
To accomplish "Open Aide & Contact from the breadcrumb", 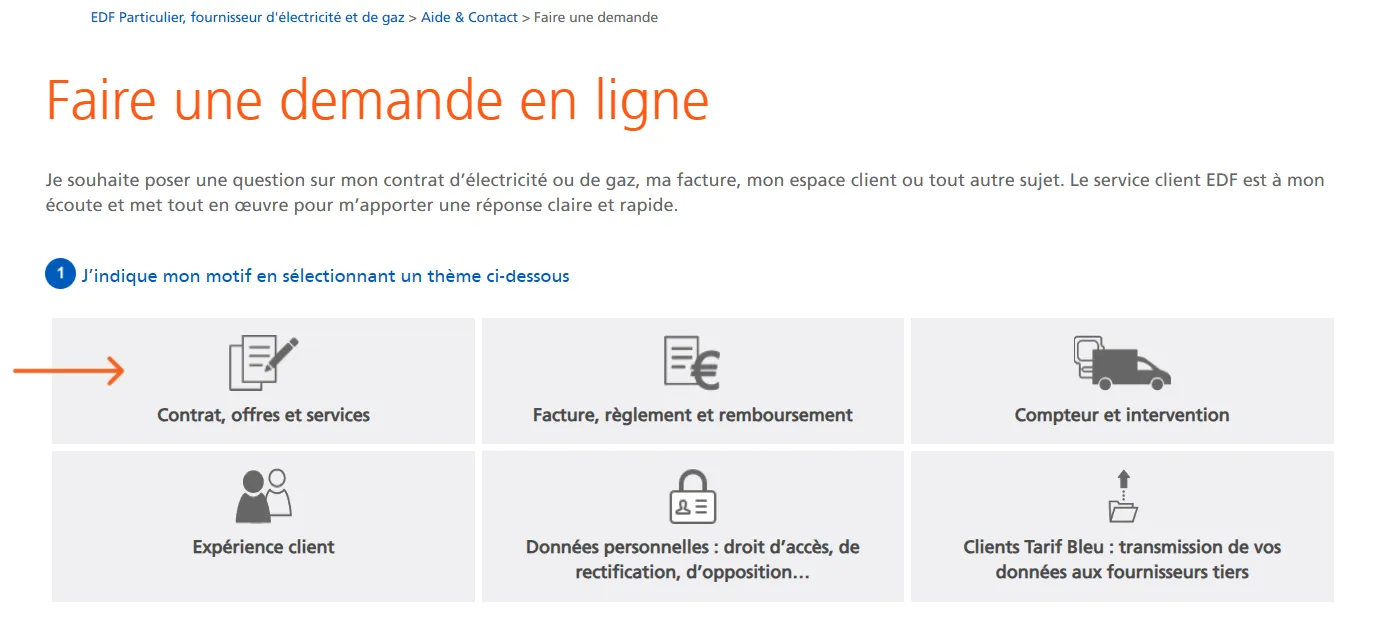I will [468, 17].
